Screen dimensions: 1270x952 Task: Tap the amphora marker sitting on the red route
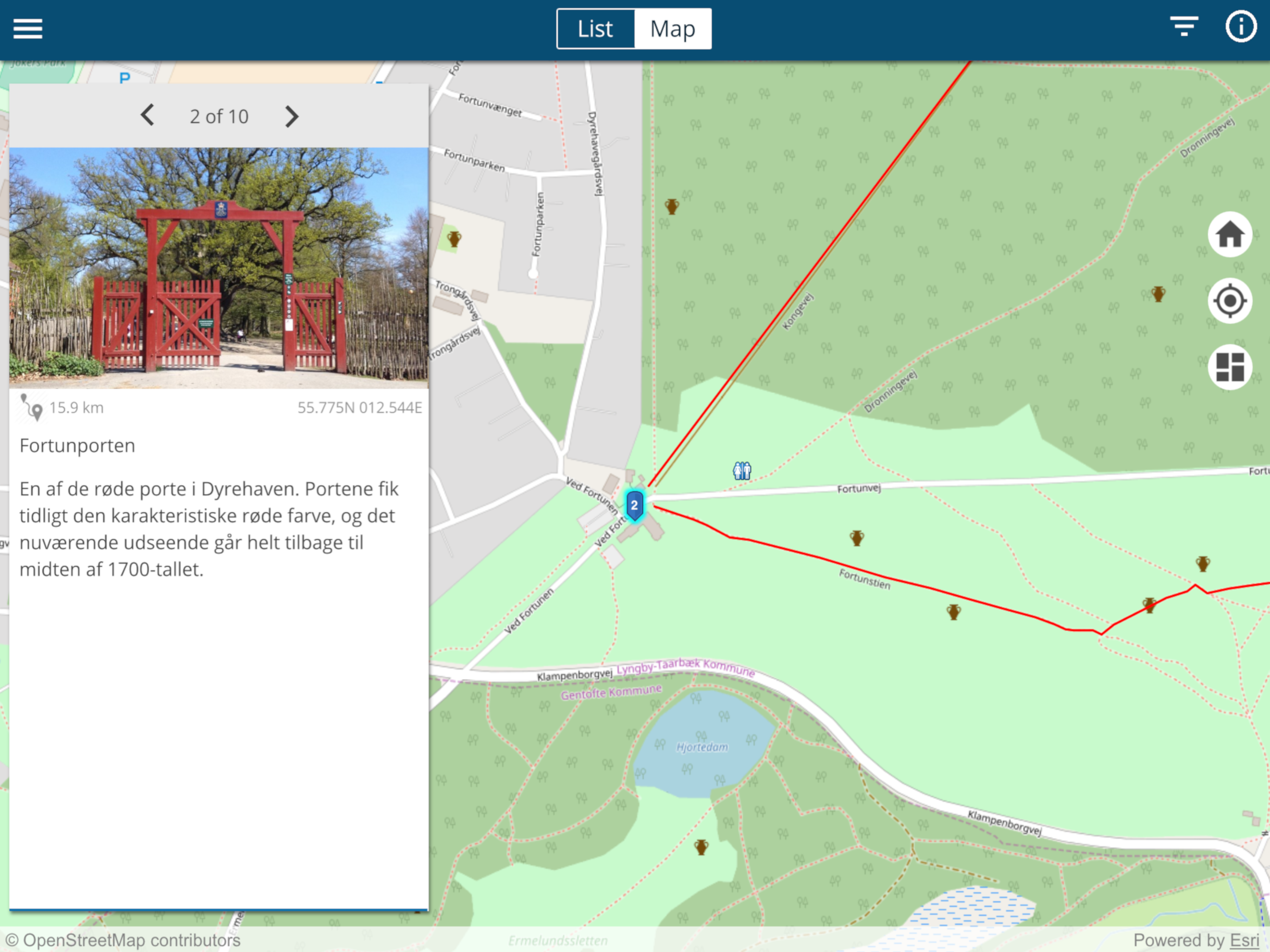1149,605
